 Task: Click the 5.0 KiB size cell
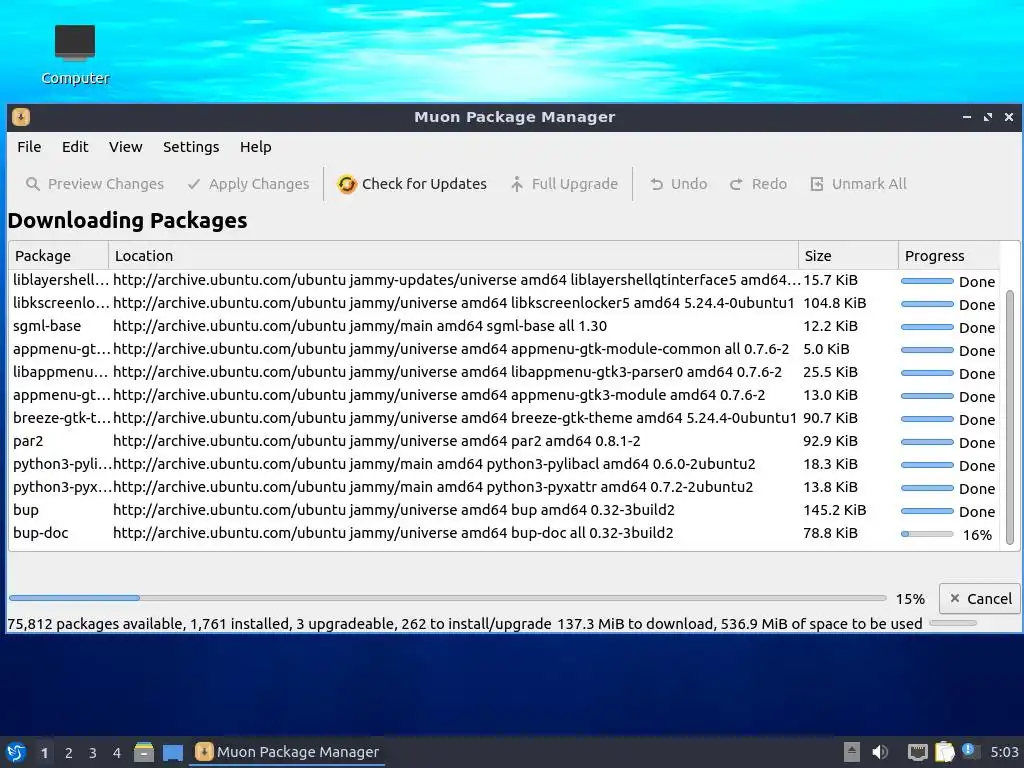pos(826,349)
